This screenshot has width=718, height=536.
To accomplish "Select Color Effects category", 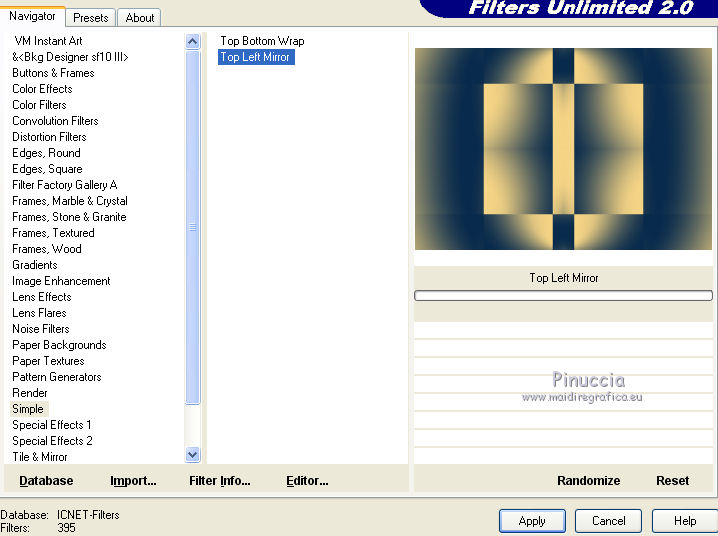I will tap(42, 89).
